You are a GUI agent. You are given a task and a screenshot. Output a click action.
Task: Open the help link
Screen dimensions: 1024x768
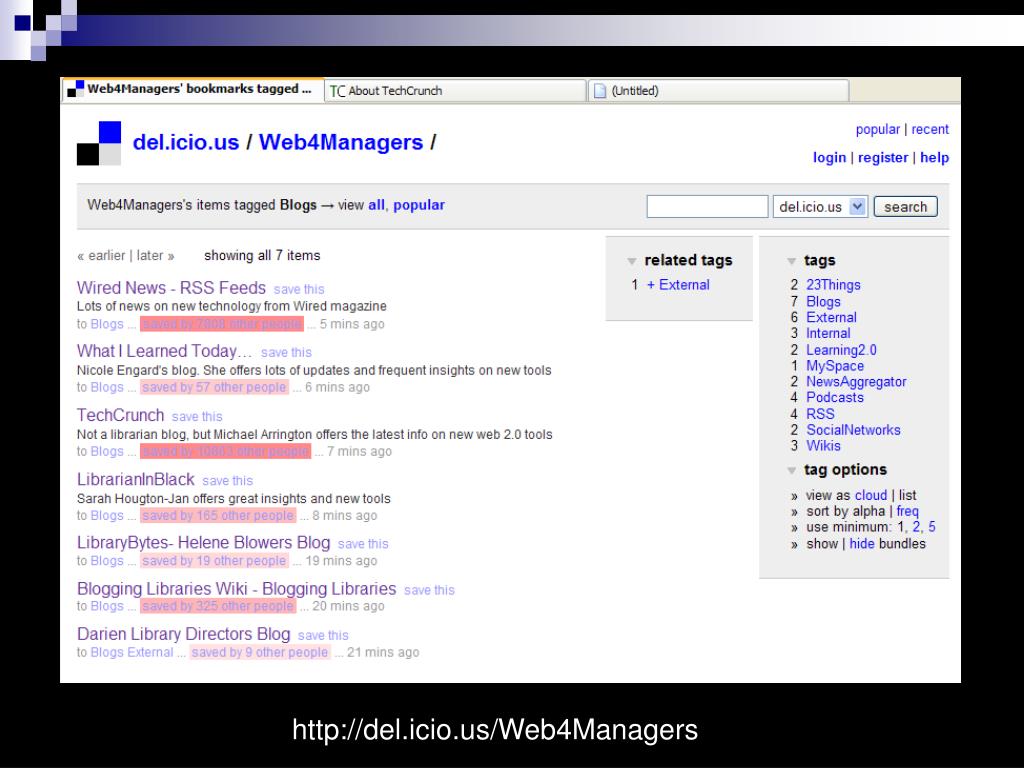click(935, 157)
